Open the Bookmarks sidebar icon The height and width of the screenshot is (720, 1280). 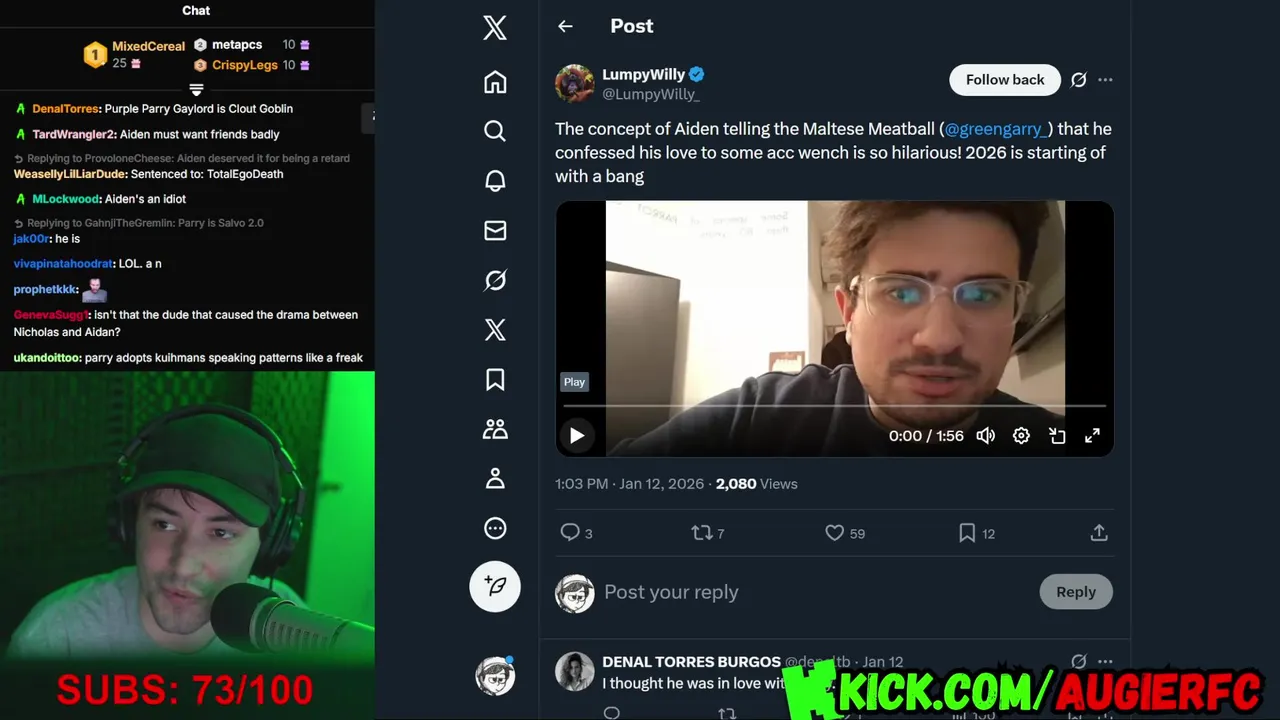(x=495, y=380)
